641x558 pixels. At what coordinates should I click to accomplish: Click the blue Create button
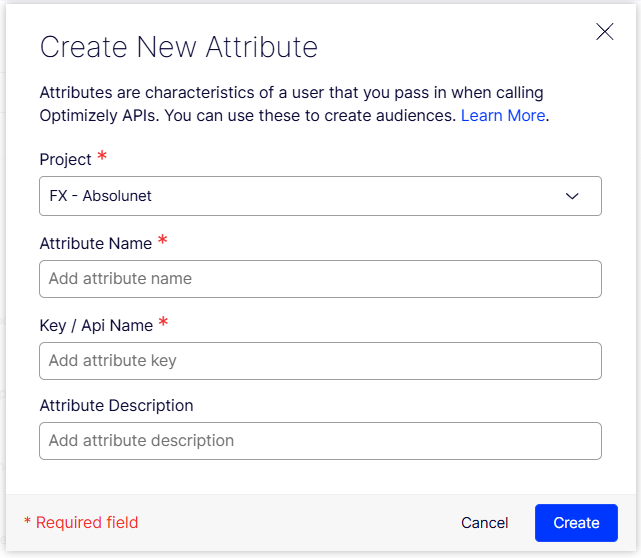point(576,523)
